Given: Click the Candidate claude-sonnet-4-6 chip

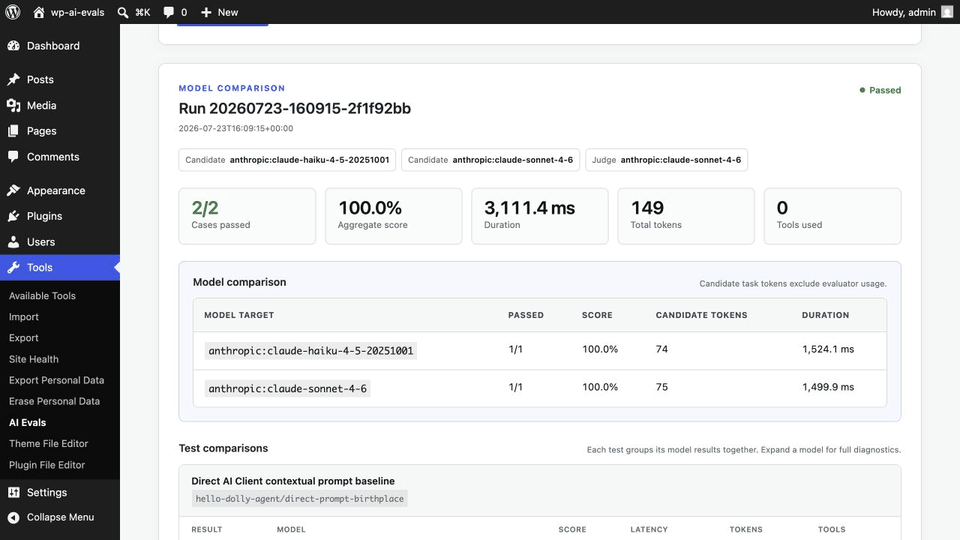Looking at the screenshot, I should tap(490, 160).
